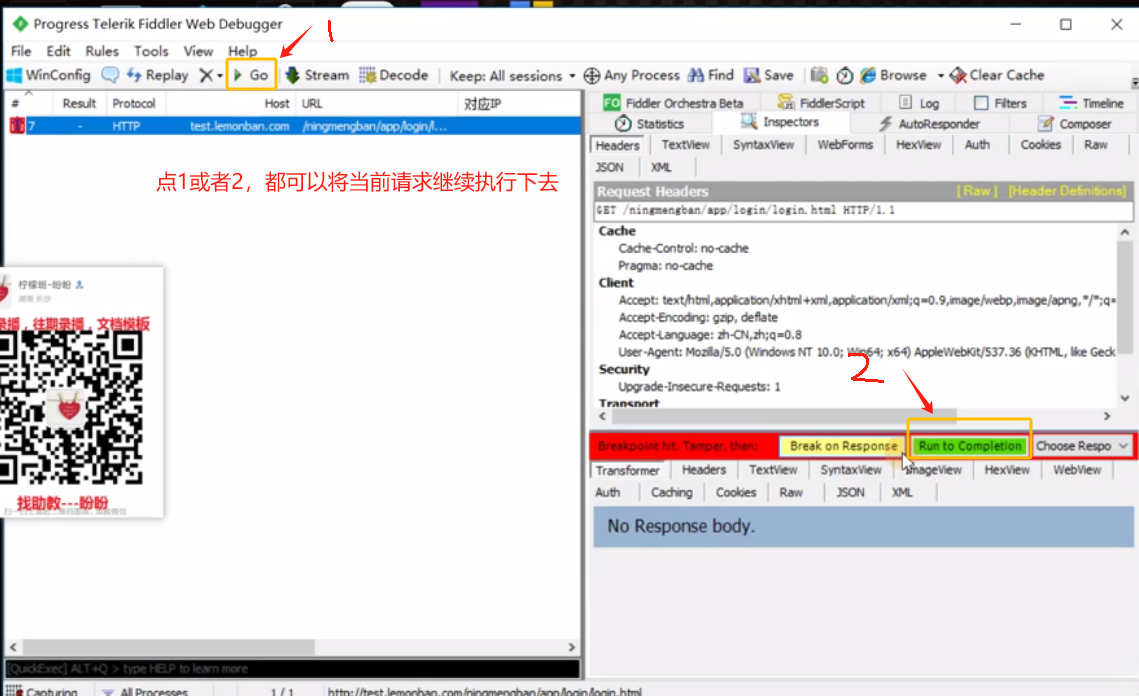Screen dimensions: 1139x696
Task: Open the Remove sessions dropdown arrow
Action: tap(219, 76)
